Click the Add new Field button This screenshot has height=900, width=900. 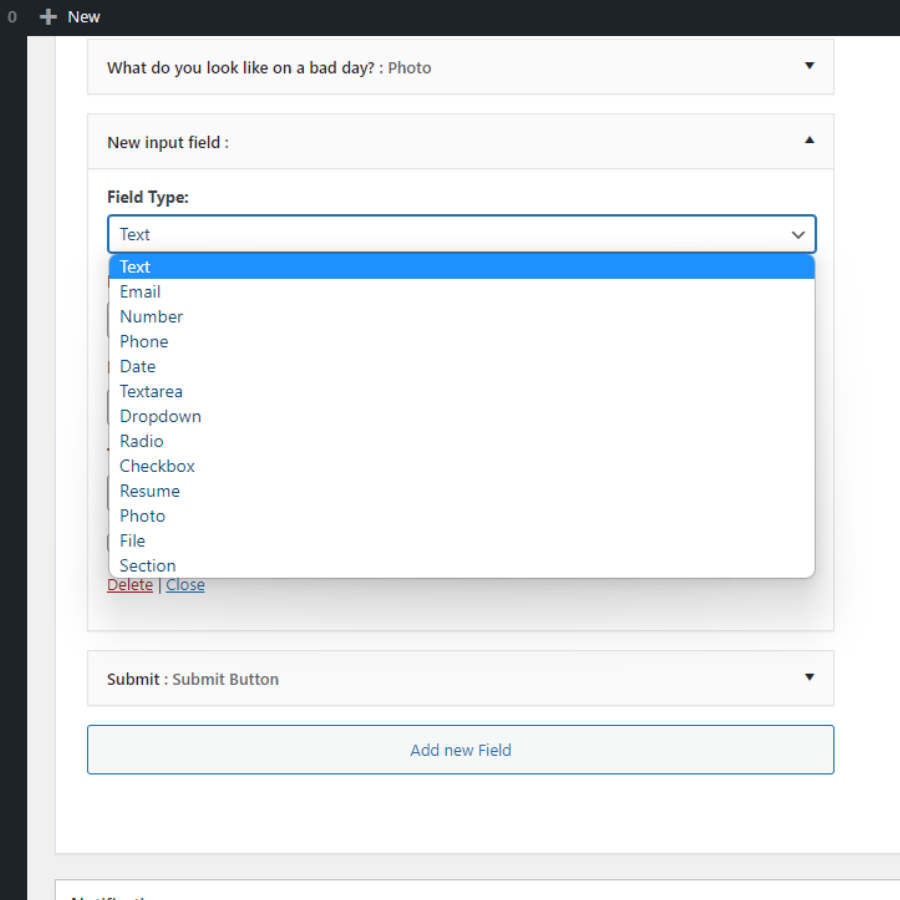[x=460, y=750]
